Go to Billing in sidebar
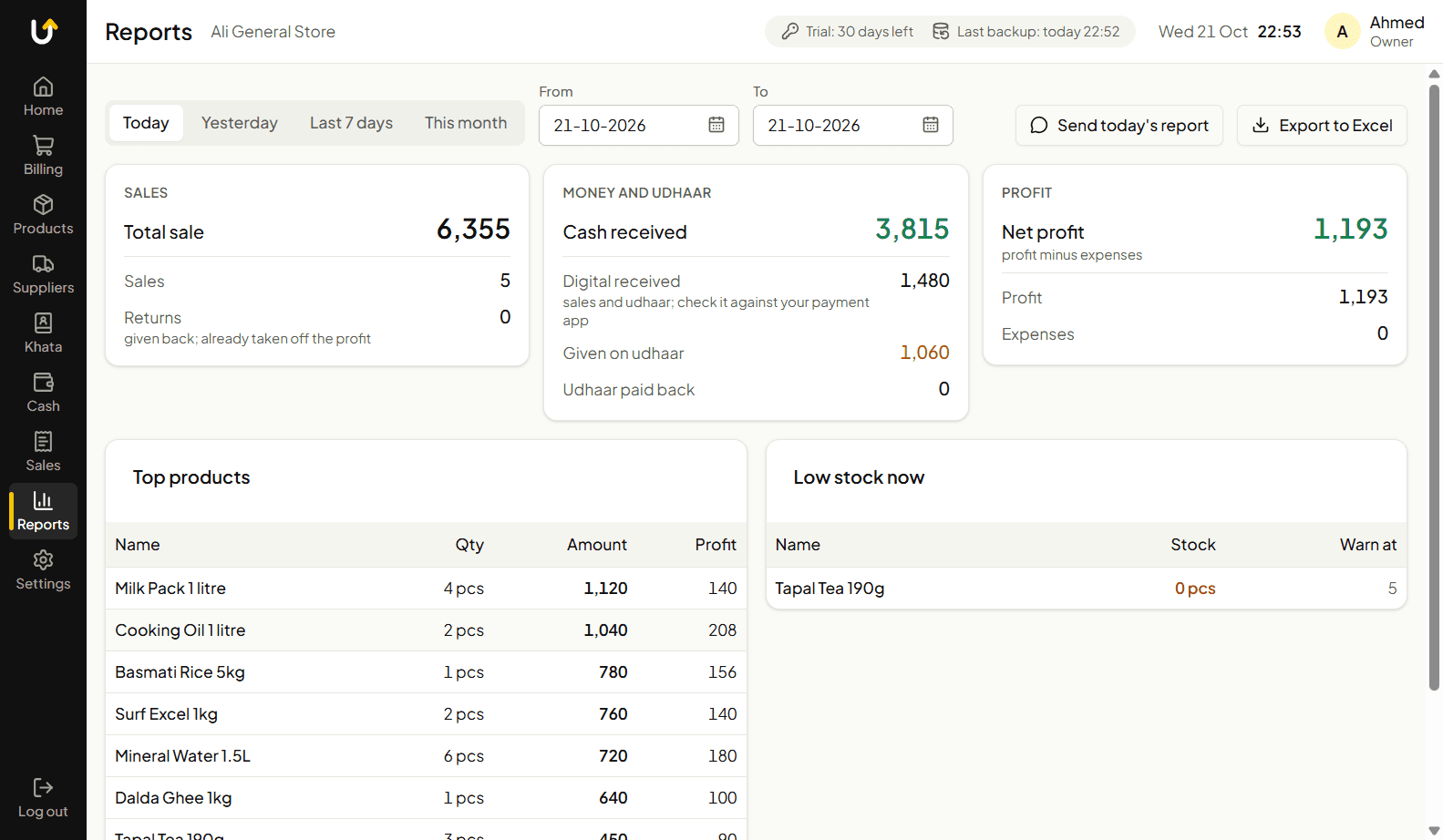1443x840 pixels. 43,157
